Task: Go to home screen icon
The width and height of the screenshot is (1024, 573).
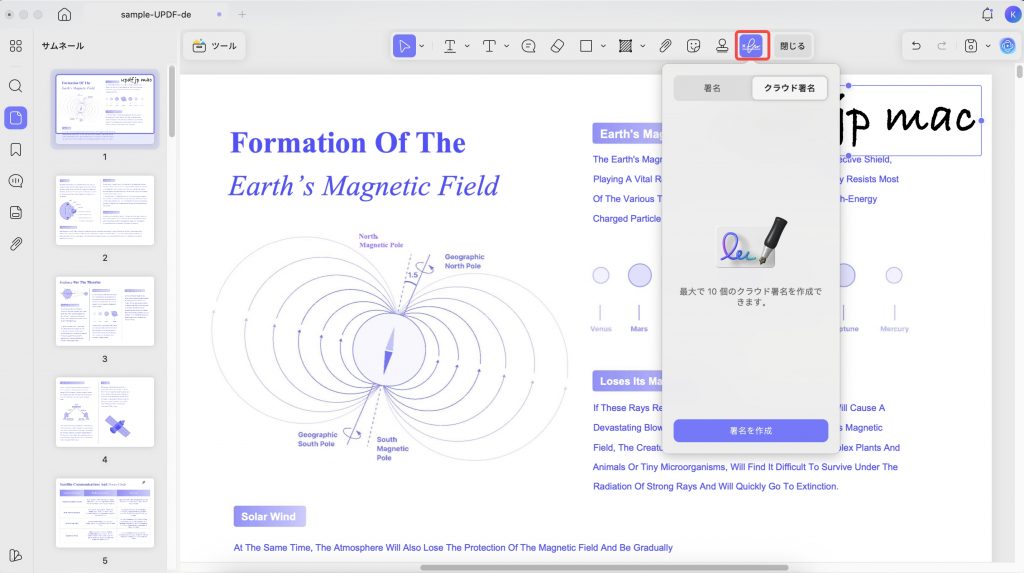Action: click(x=65, y=14)
